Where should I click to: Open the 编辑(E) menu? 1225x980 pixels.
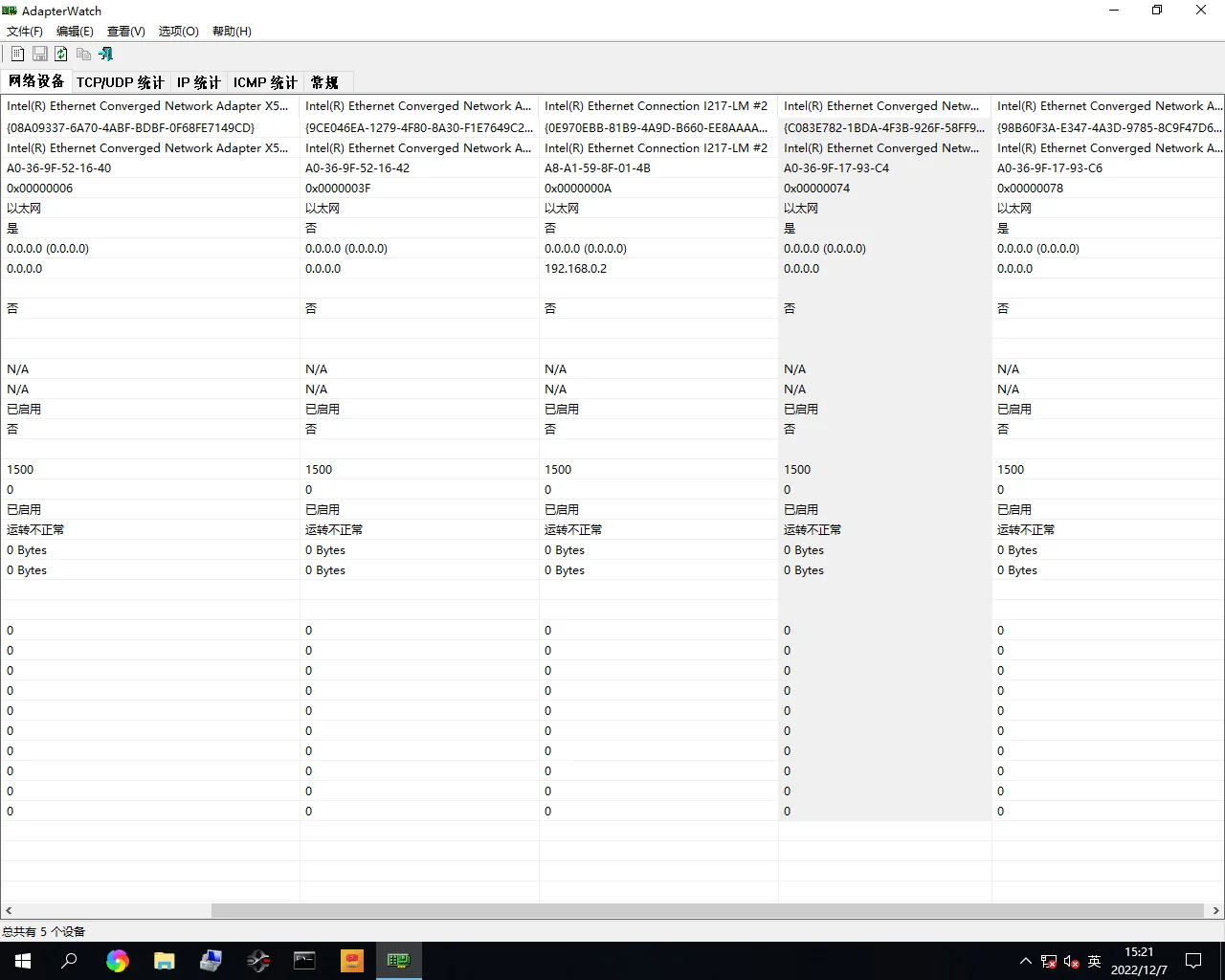(75, 32)
